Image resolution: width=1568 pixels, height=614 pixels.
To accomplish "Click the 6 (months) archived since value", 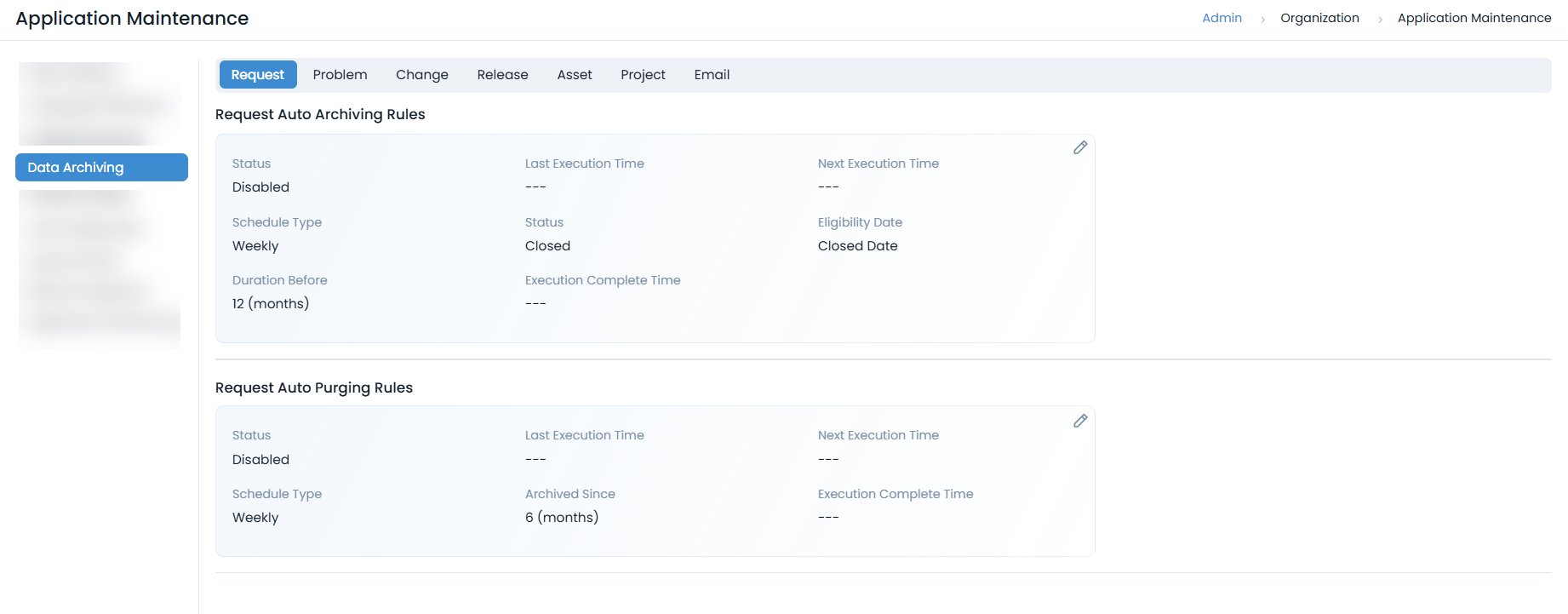I will point(562,518).
